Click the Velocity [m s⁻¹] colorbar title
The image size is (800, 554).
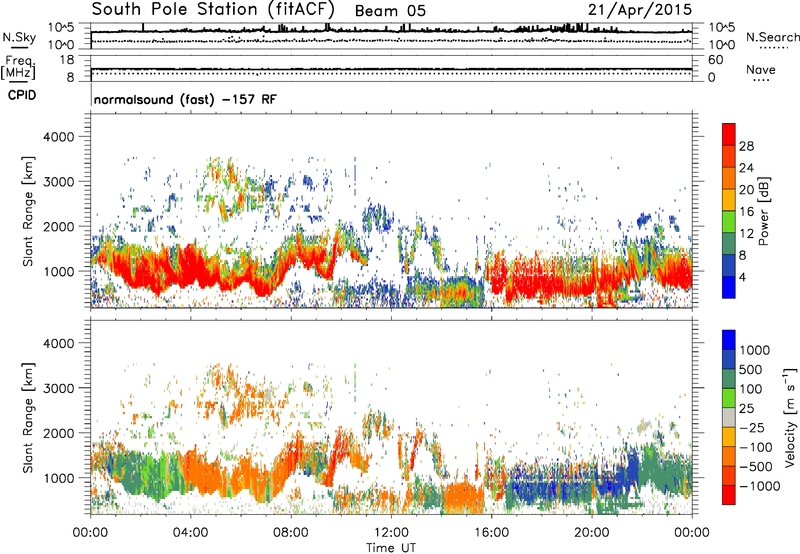click(x=790, y=417)
